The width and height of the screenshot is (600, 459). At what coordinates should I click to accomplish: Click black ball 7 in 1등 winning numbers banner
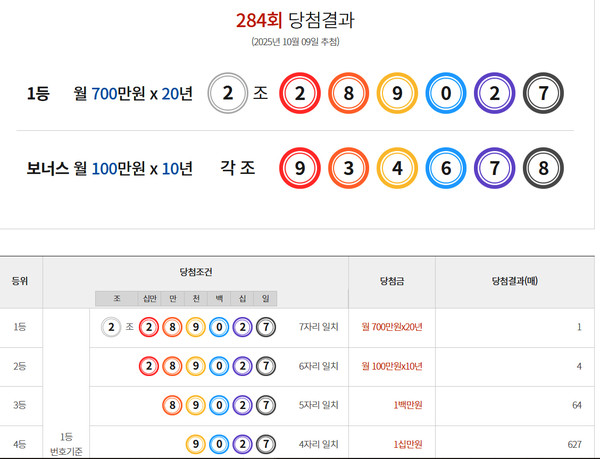coord(543,93)
